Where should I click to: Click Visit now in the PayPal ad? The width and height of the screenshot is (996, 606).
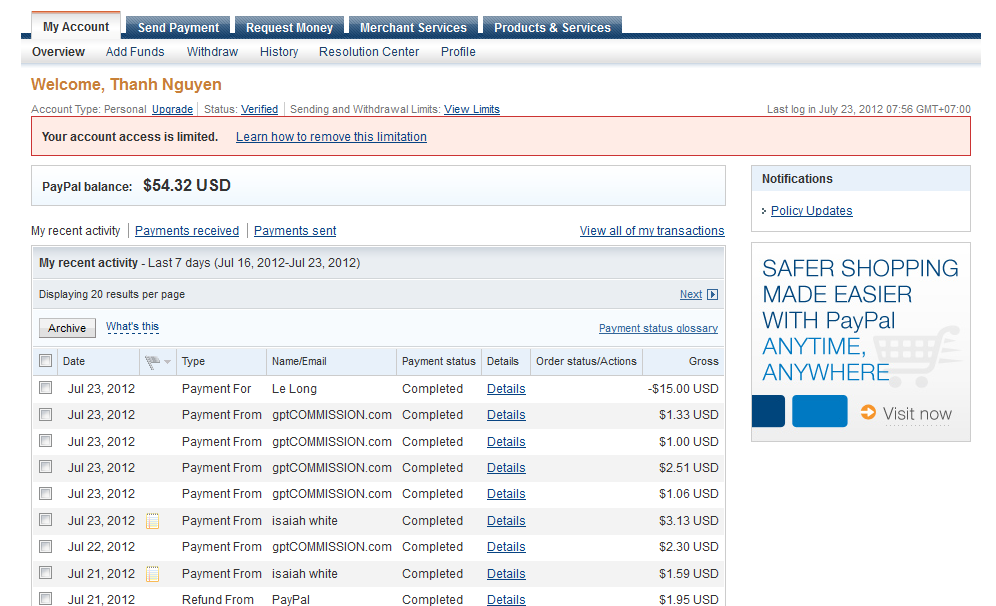[917, 414]
